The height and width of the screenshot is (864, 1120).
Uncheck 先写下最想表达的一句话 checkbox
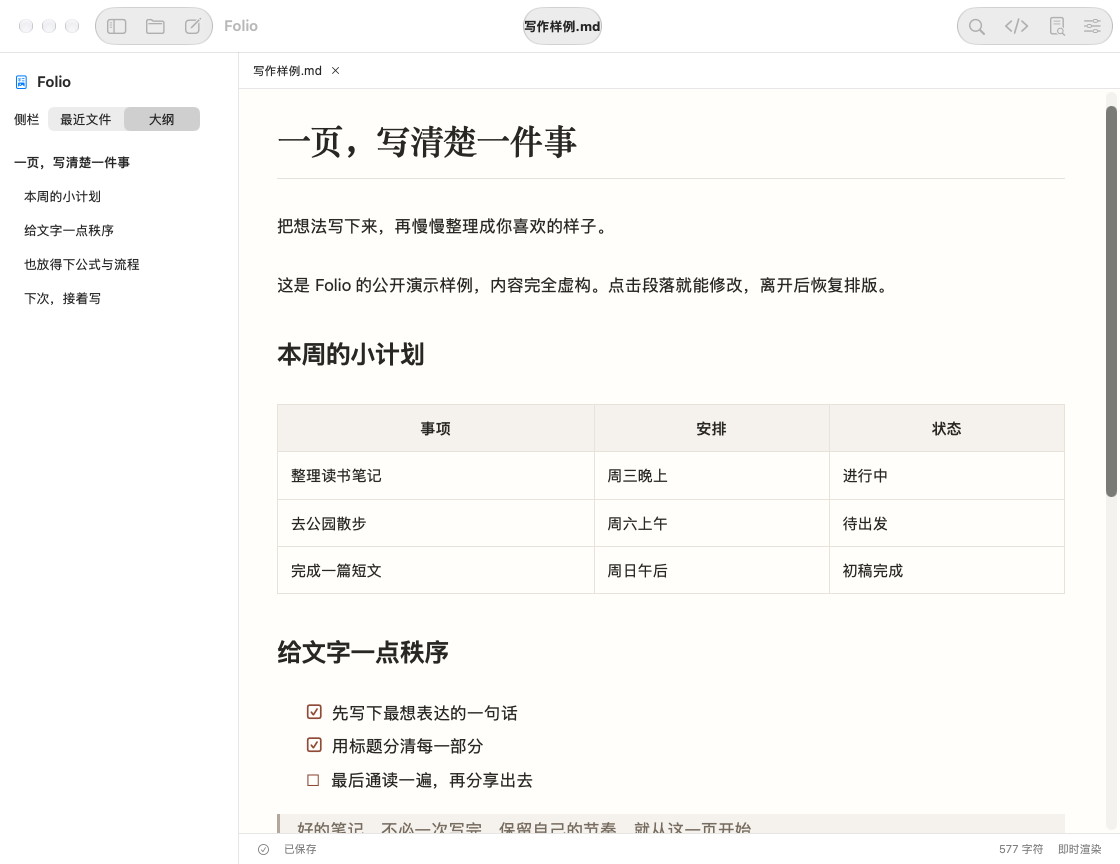click(x=314, y=712)
